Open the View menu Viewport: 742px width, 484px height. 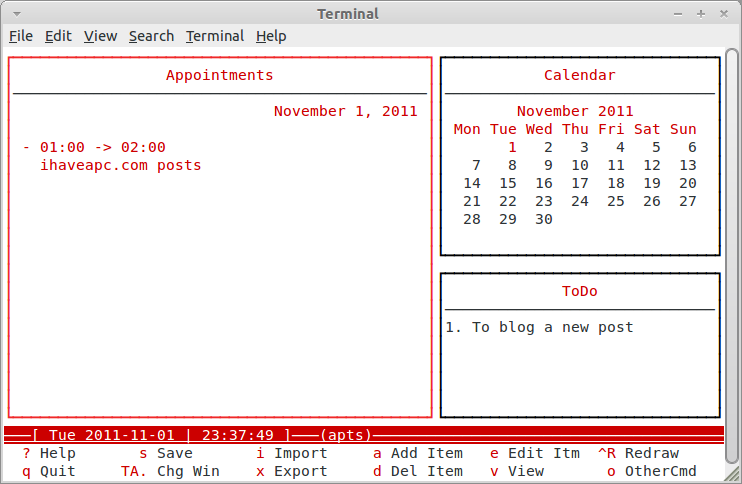tap(100, 36)
